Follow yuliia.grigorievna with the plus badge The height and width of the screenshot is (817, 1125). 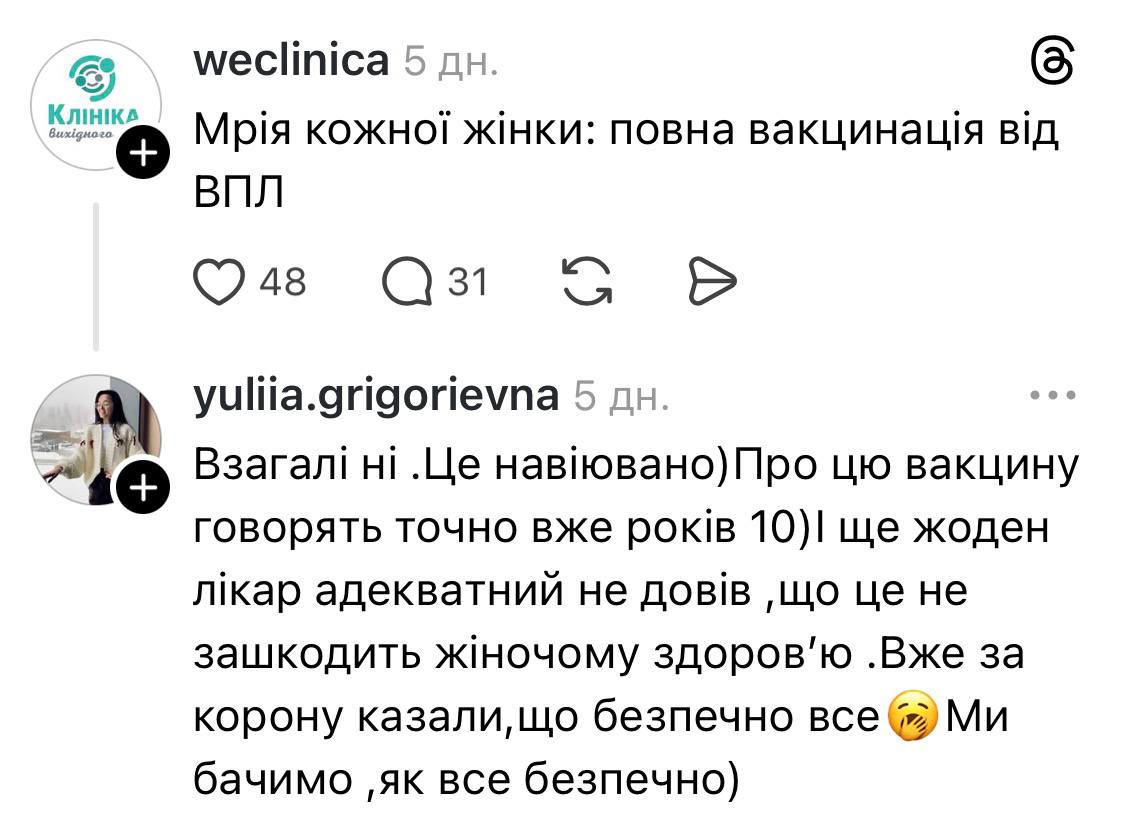point(144,487)
